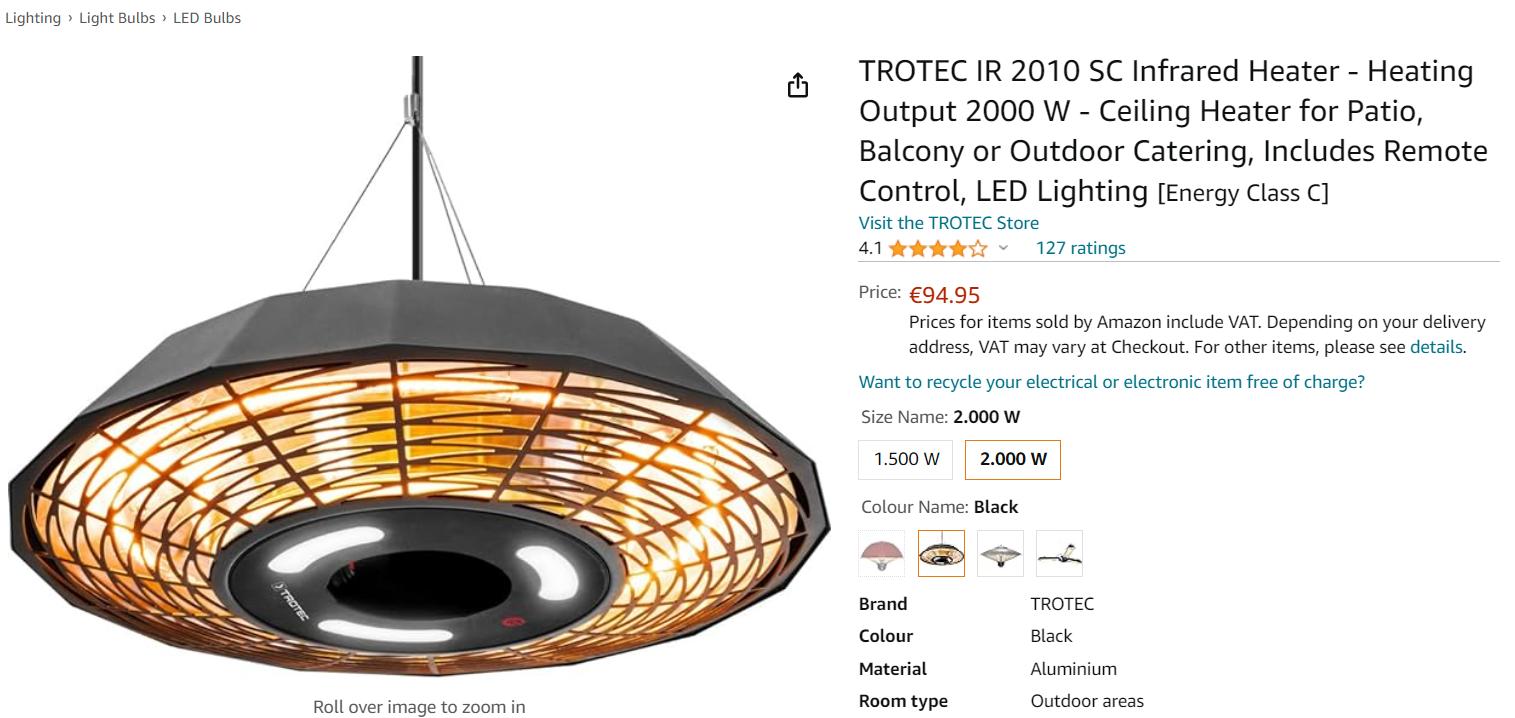Open the Lighting breadcrumb category
Screen dimensions: 1515x718
33,18
